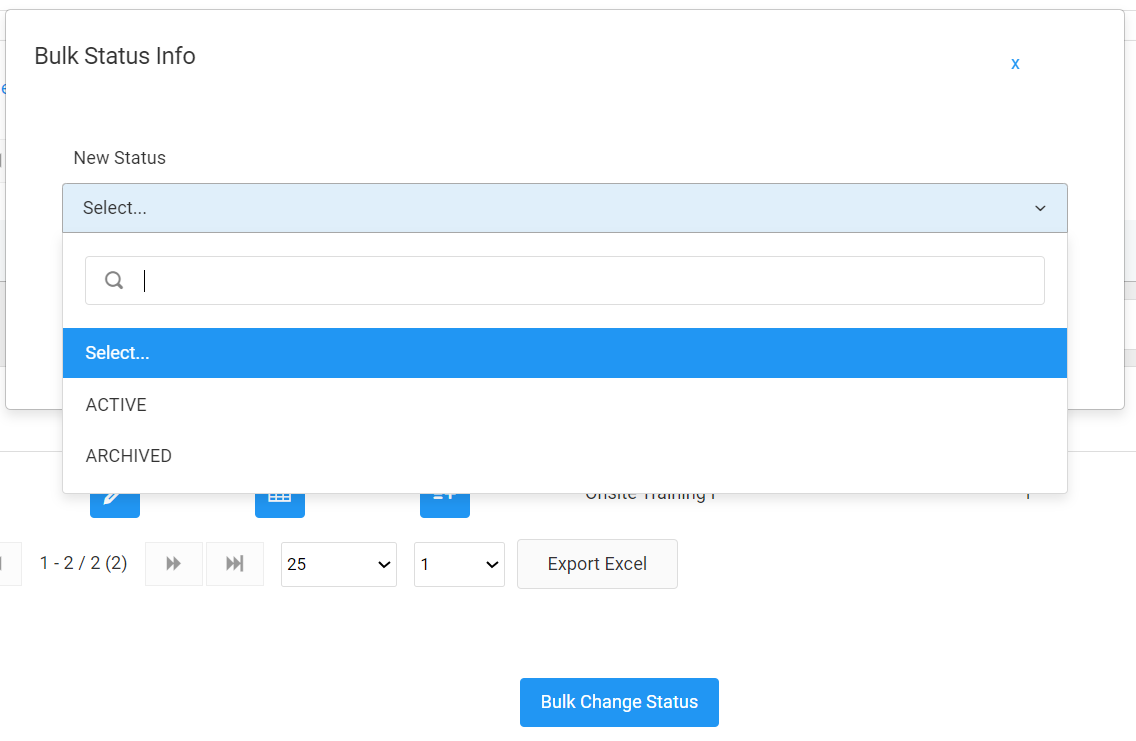Close the Bulk Status Info dialog
Viewport: 1136px width, 741px height.
tap(1015, 64)
